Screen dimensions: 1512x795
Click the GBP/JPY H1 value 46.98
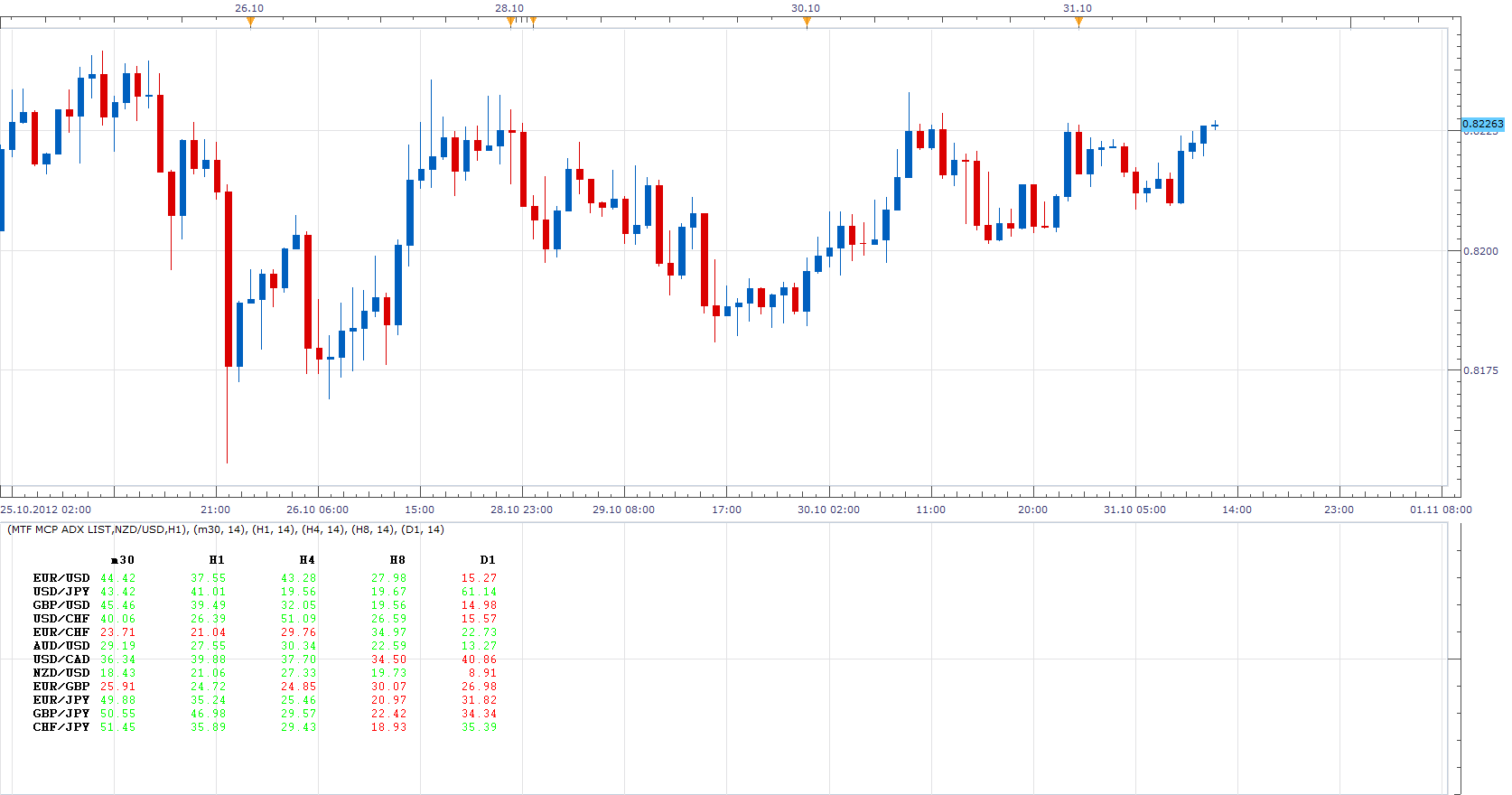click(x=208, y=714)
